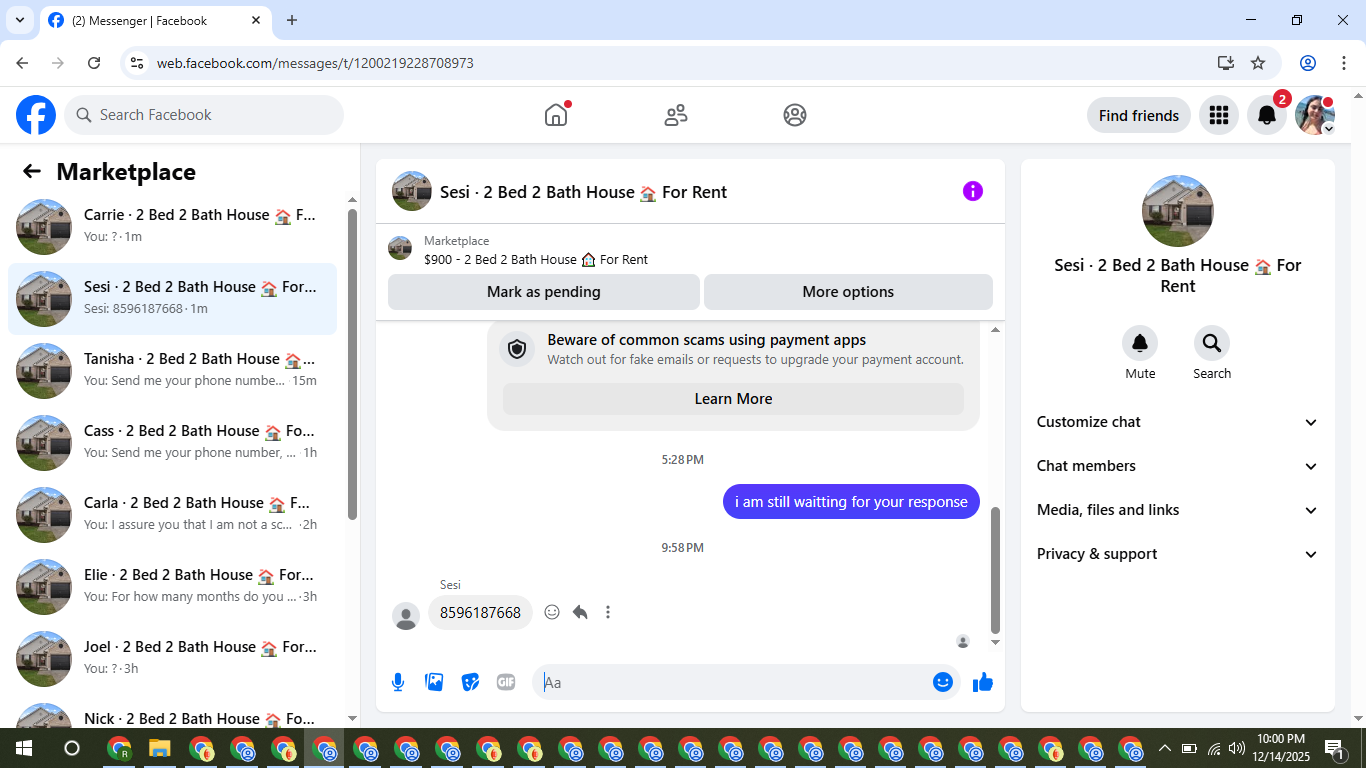Click Mark as pending button
Screen dimensions: 1366x768
click(x=544, y=292)
